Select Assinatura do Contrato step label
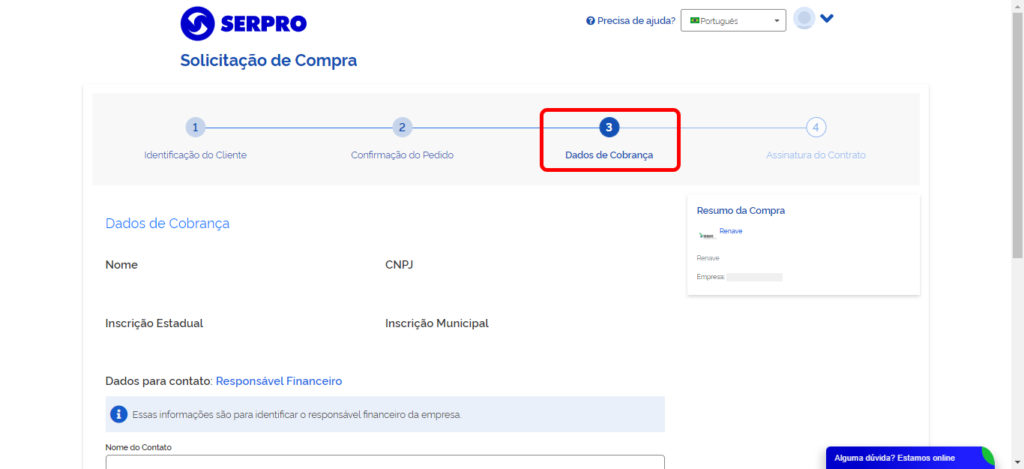The image size is (1024, 469). 816,155
